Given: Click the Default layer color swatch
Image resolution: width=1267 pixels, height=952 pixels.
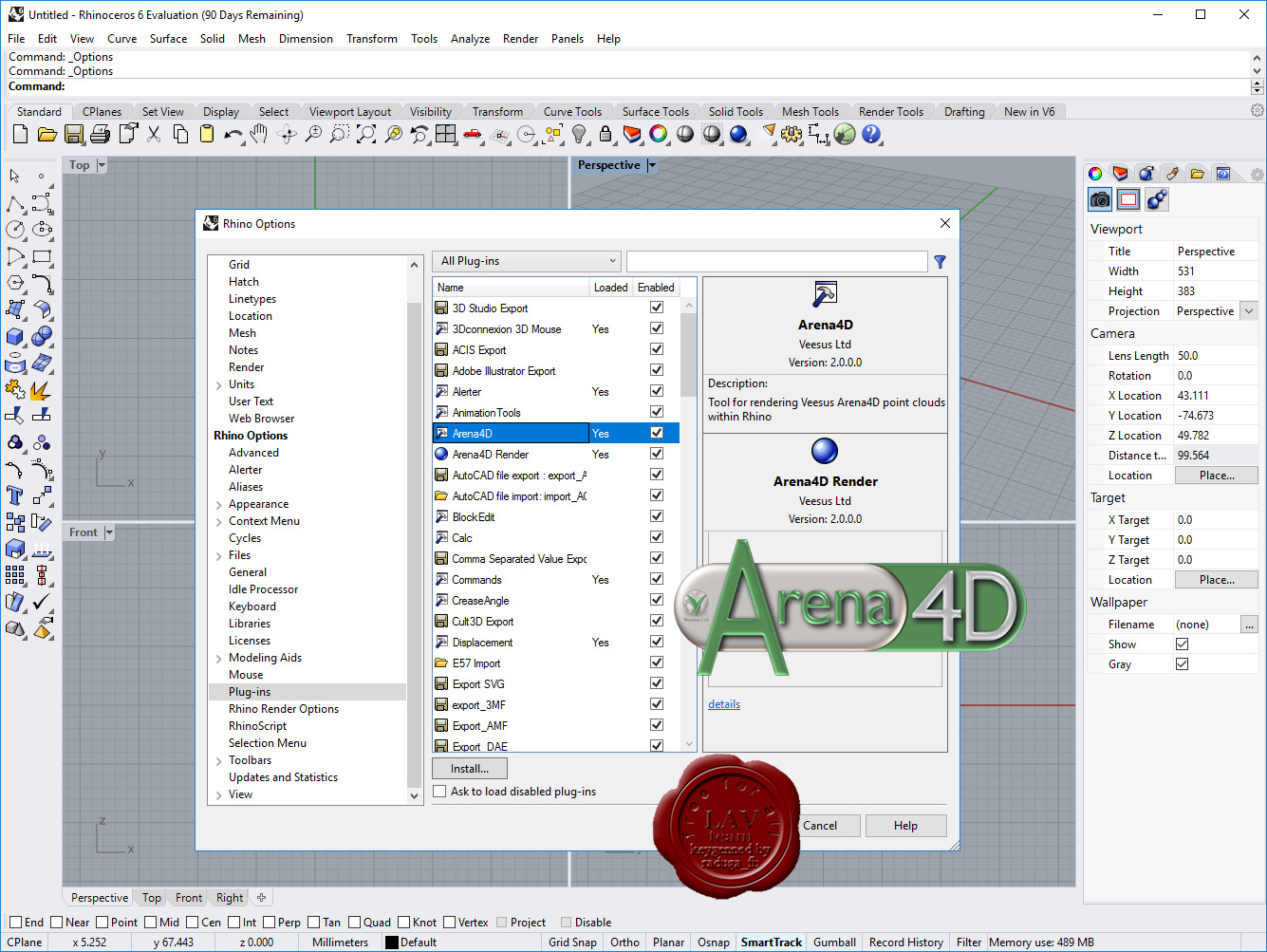Looking at the screenshot, I should click(x=391, y=943).
